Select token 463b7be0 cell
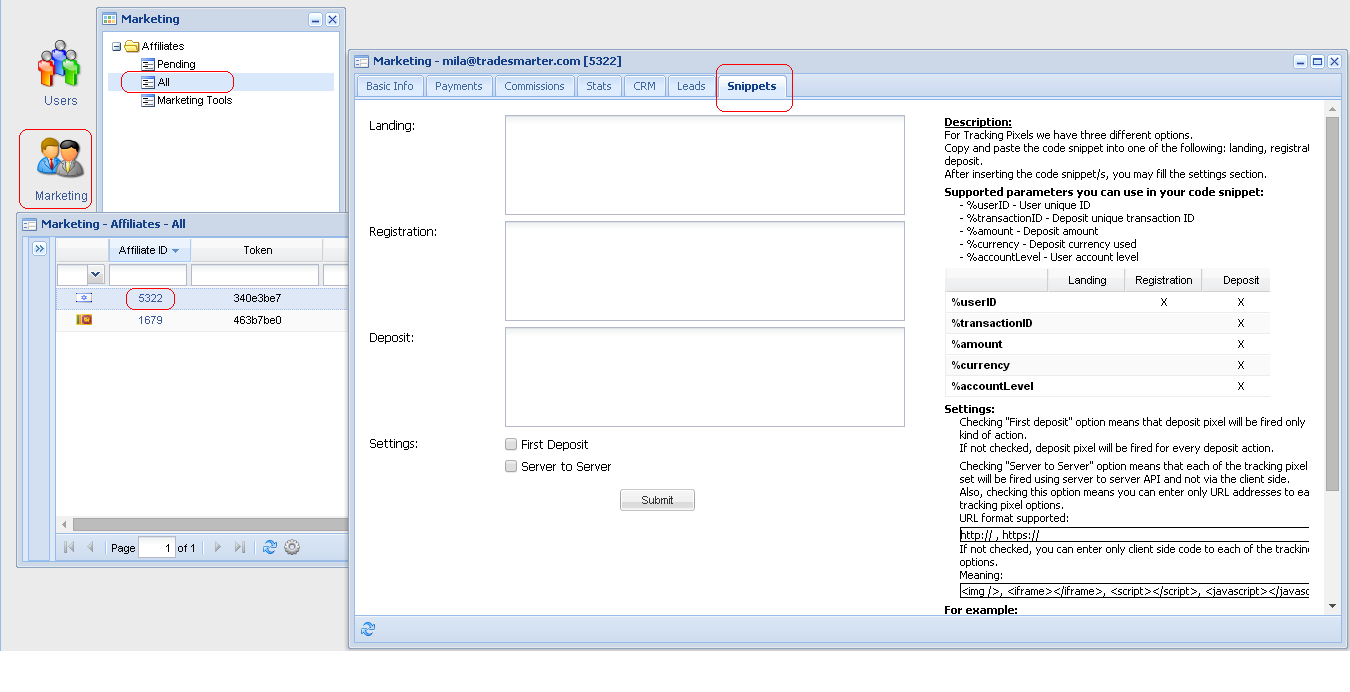1350x692 pixels. [x=257, y=320]
